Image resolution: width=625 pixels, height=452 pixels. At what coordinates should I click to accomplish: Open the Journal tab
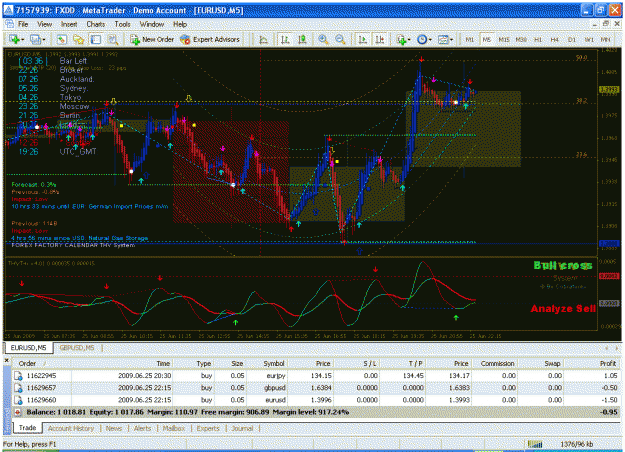(242, 428)
